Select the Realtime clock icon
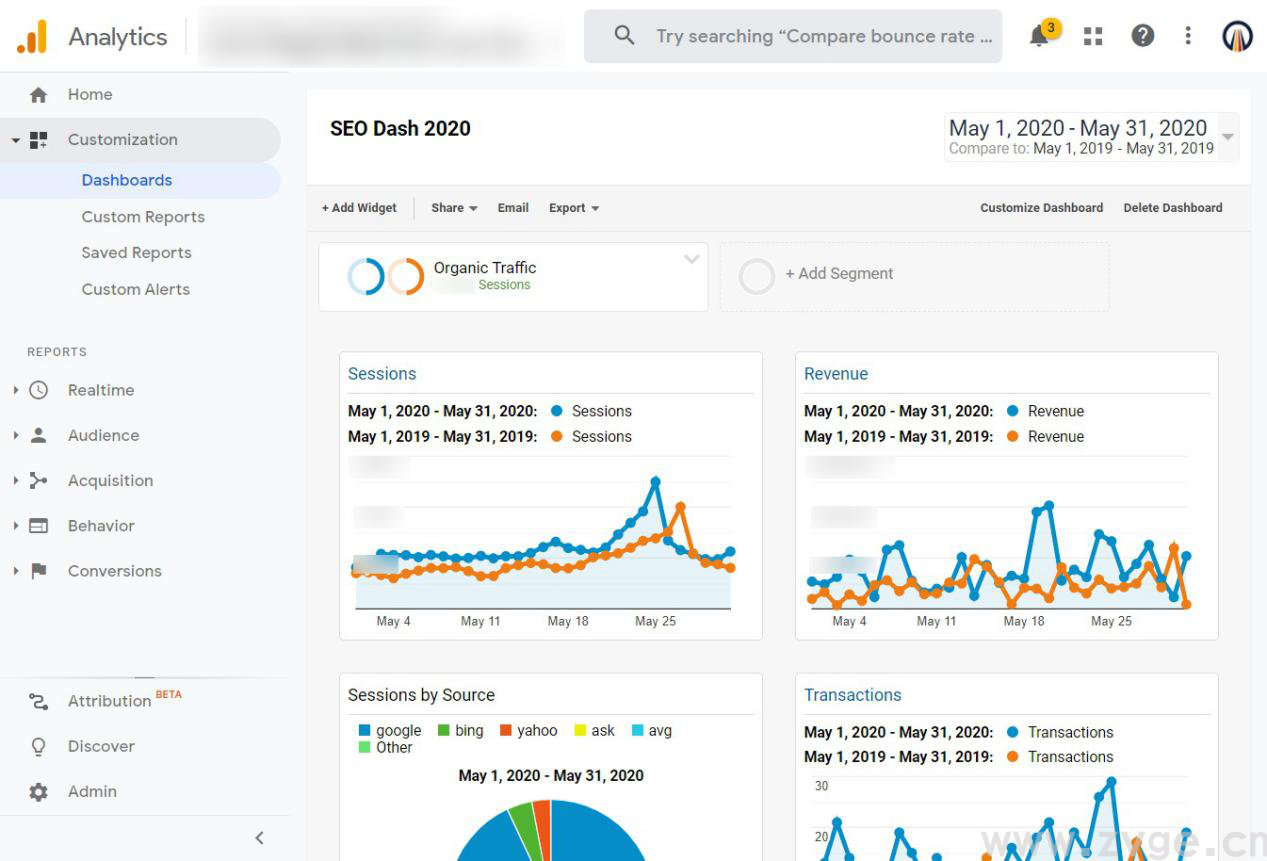 click(38, 390)
